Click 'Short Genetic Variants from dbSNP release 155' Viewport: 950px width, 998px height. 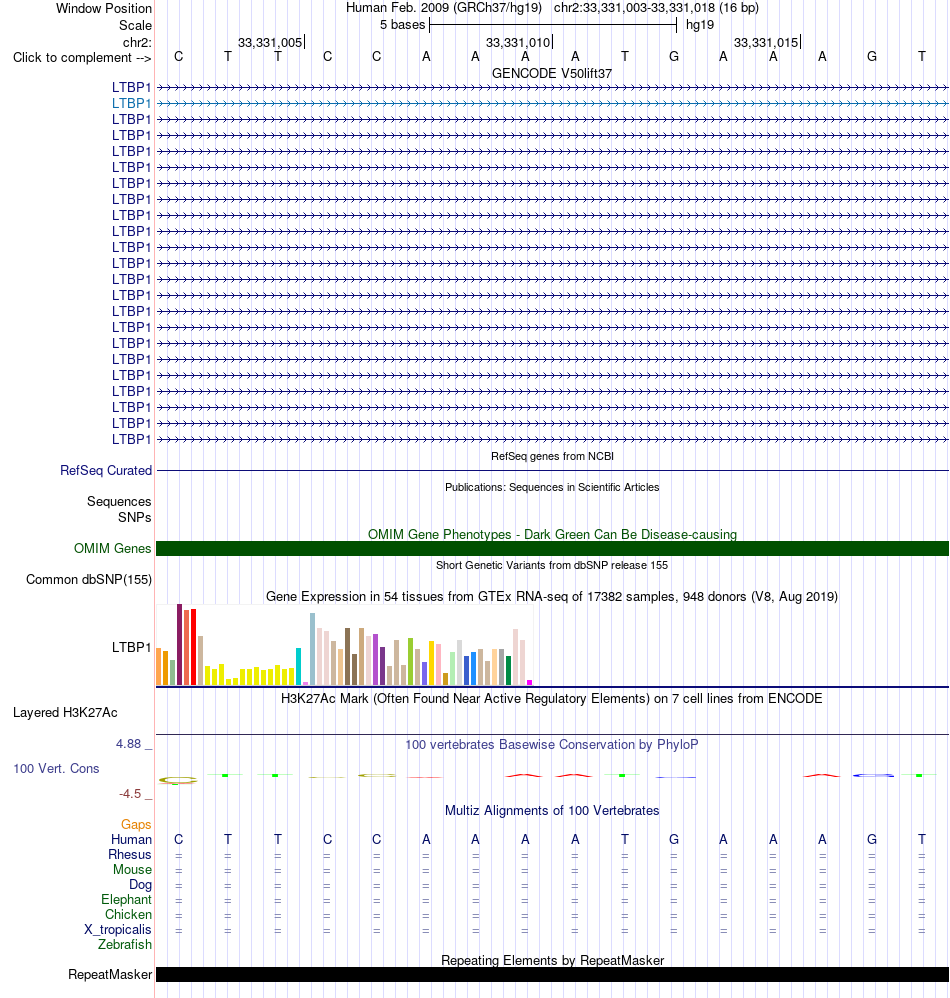coord(552,565)
